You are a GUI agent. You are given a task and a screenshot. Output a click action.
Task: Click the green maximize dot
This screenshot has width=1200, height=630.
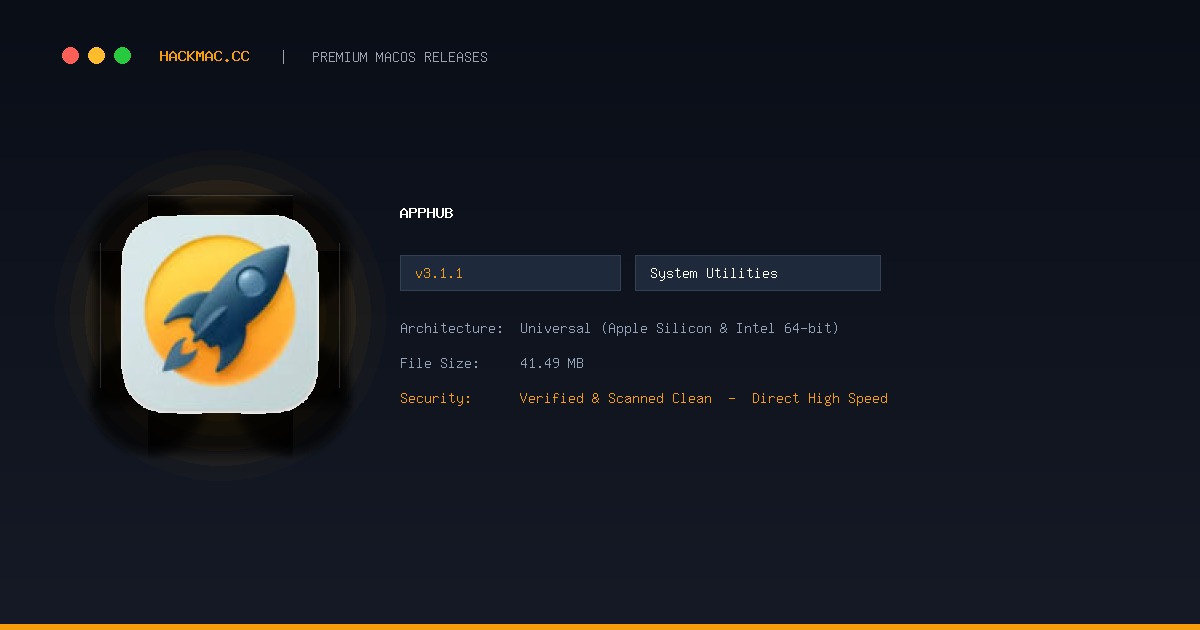(122, 56)
